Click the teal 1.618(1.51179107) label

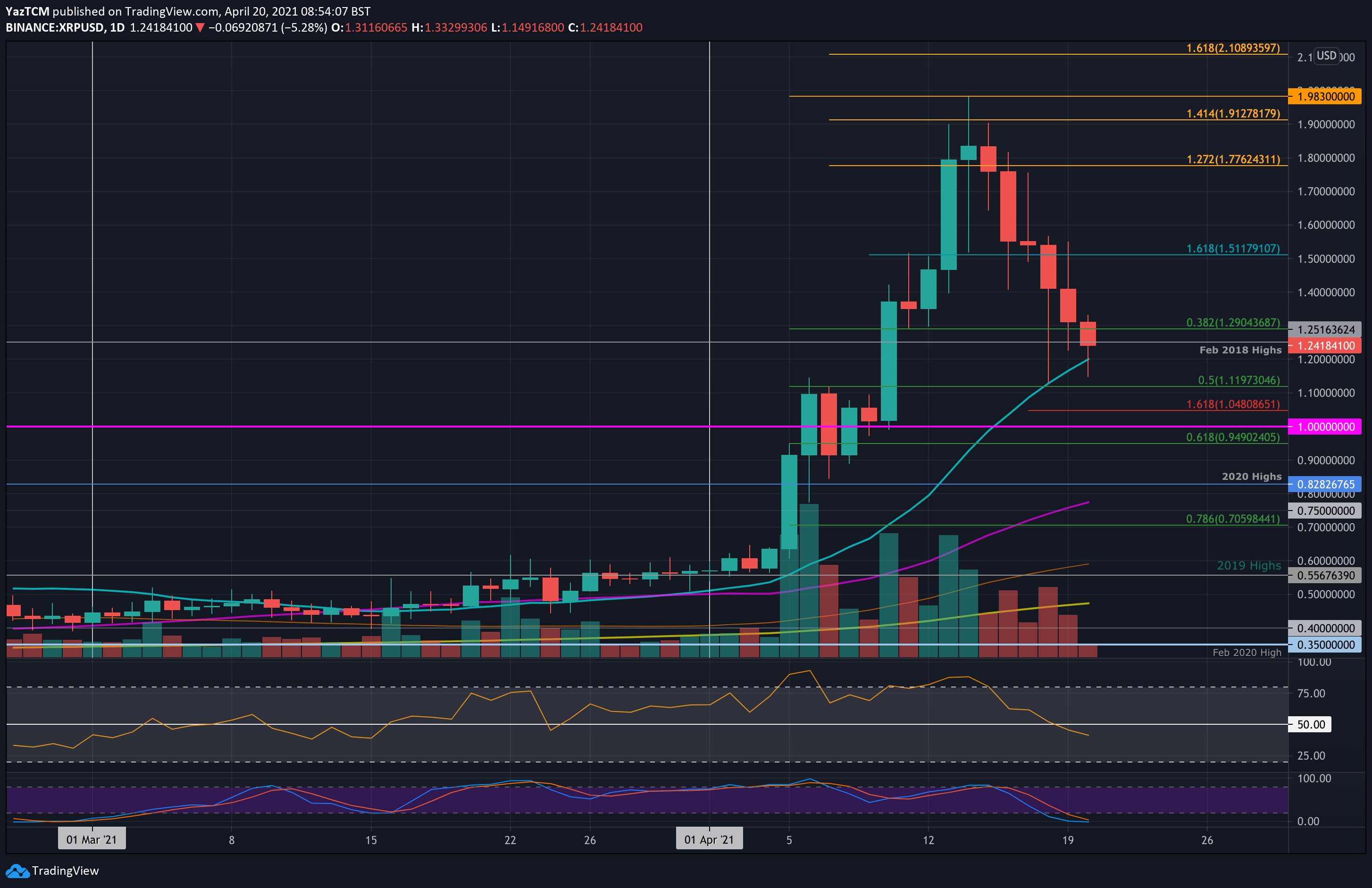tap(1232, 249)
